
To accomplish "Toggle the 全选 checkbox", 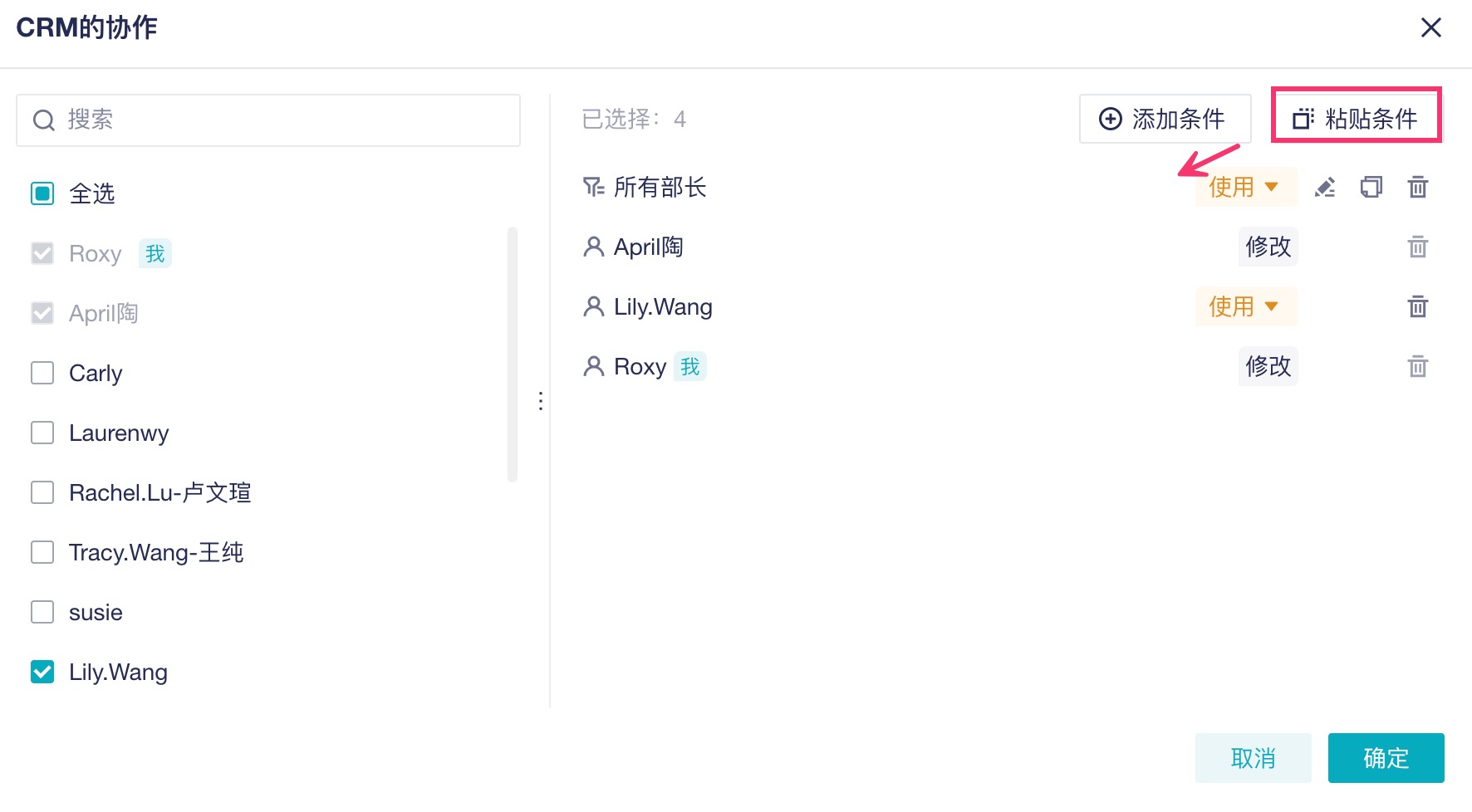I will pos(42,193).
